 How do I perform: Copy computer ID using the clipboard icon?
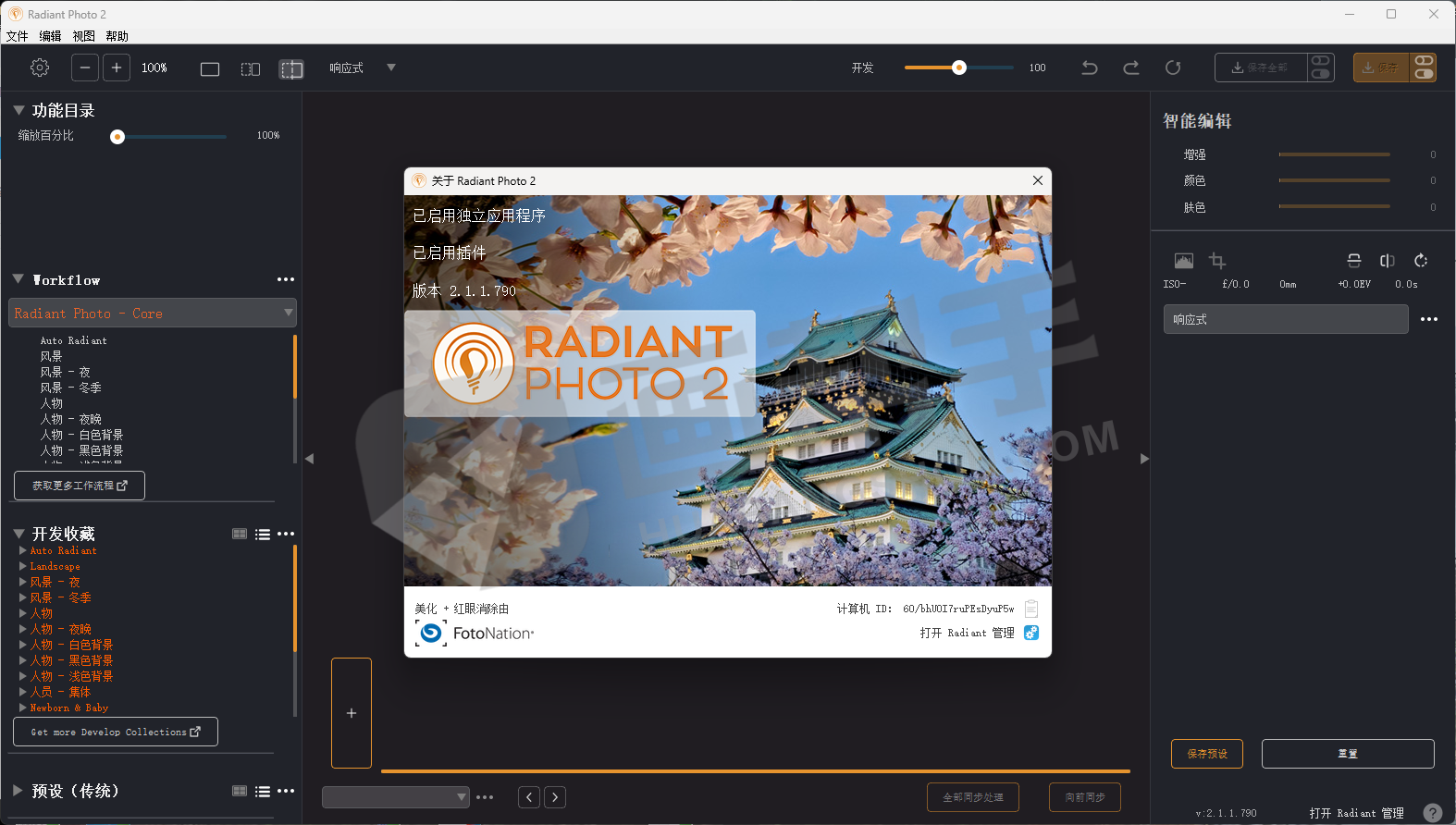click(1031, 609)
